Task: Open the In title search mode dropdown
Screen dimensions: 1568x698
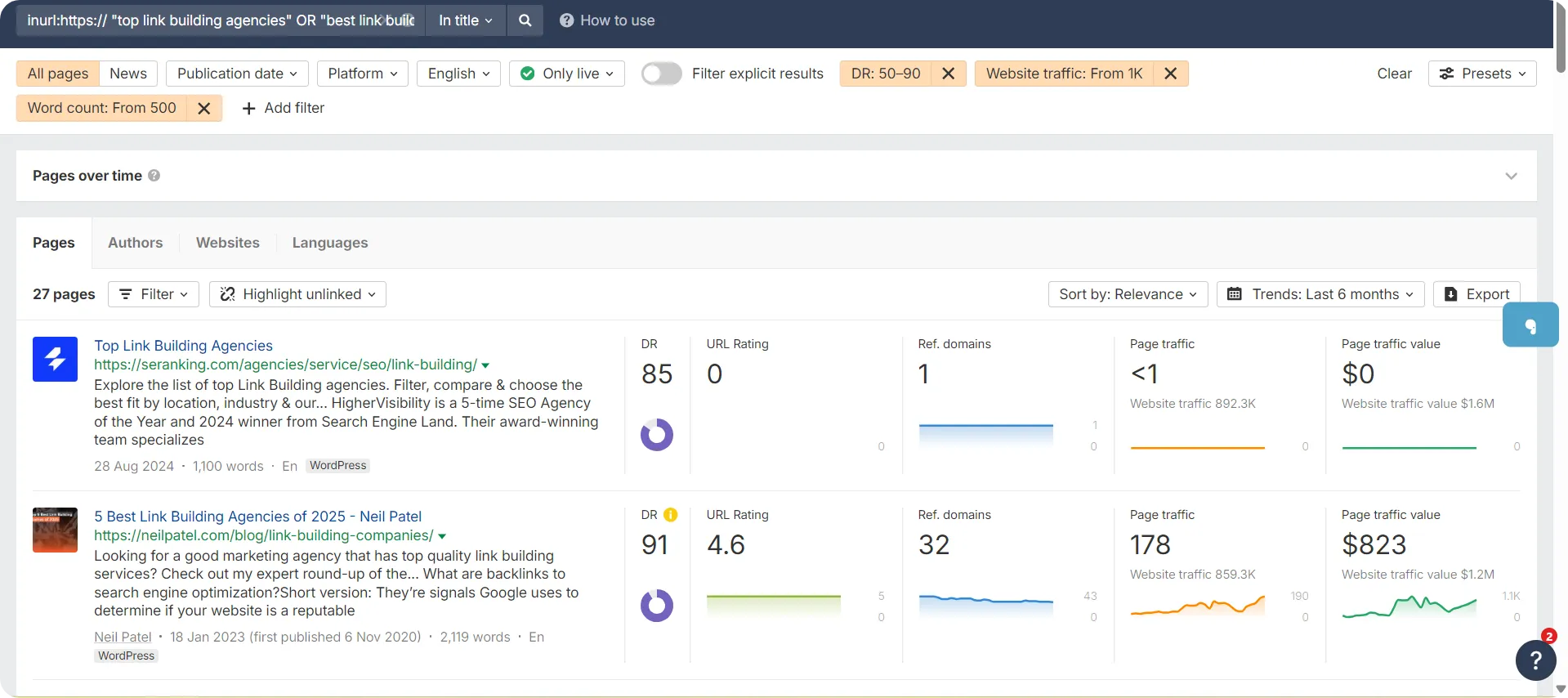Action: pos(466,20)
